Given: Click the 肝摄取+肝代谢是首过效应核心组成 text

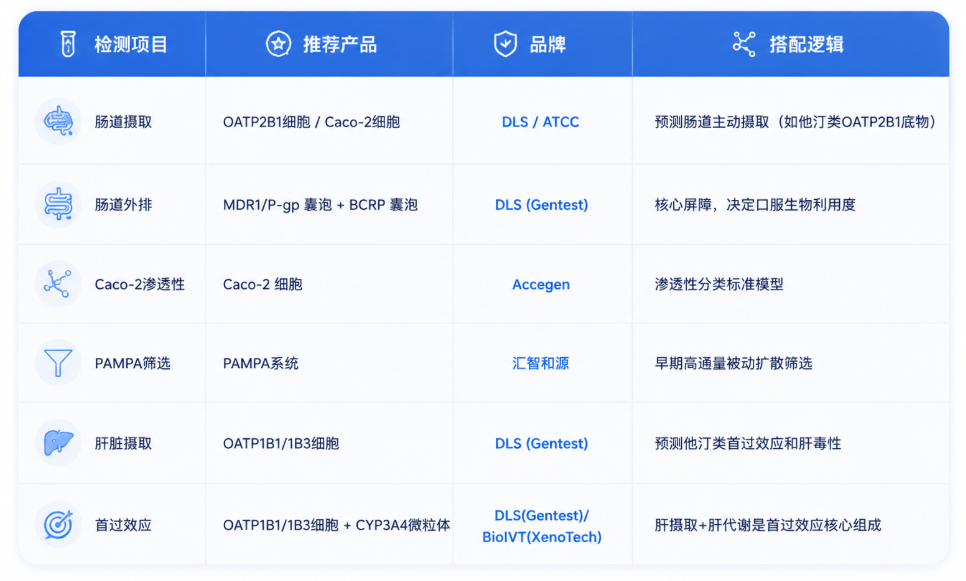Looking at the screenshot, I should 768,525.
